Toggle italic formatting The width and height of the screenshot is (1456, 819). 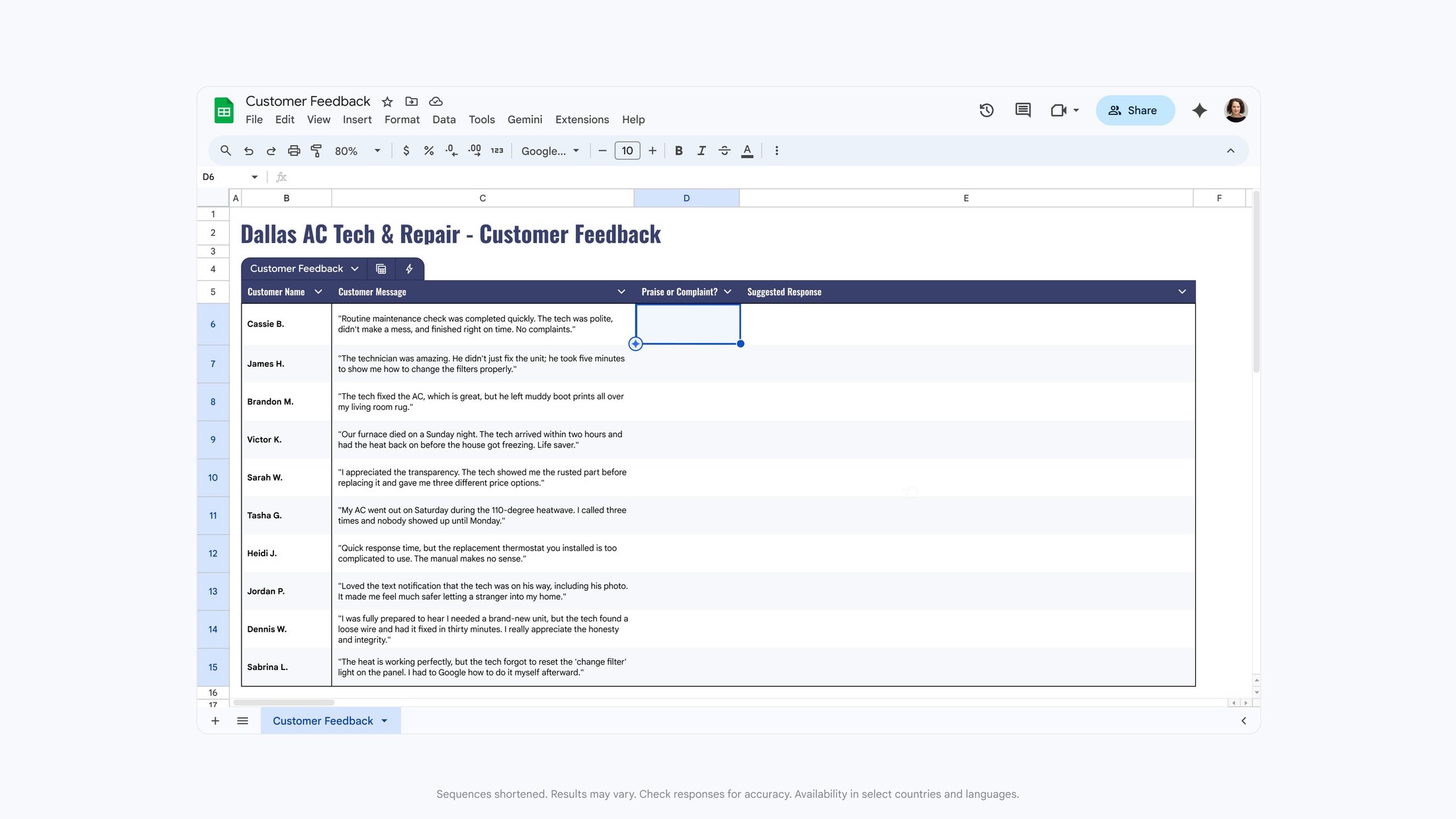[702, 151]
